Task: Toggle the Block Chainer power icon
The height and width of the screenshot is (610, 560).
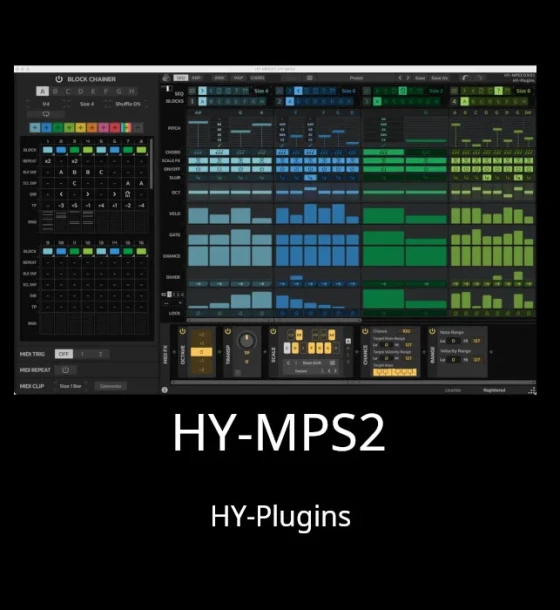Action: pyautogui.click(x=59, y=79)
